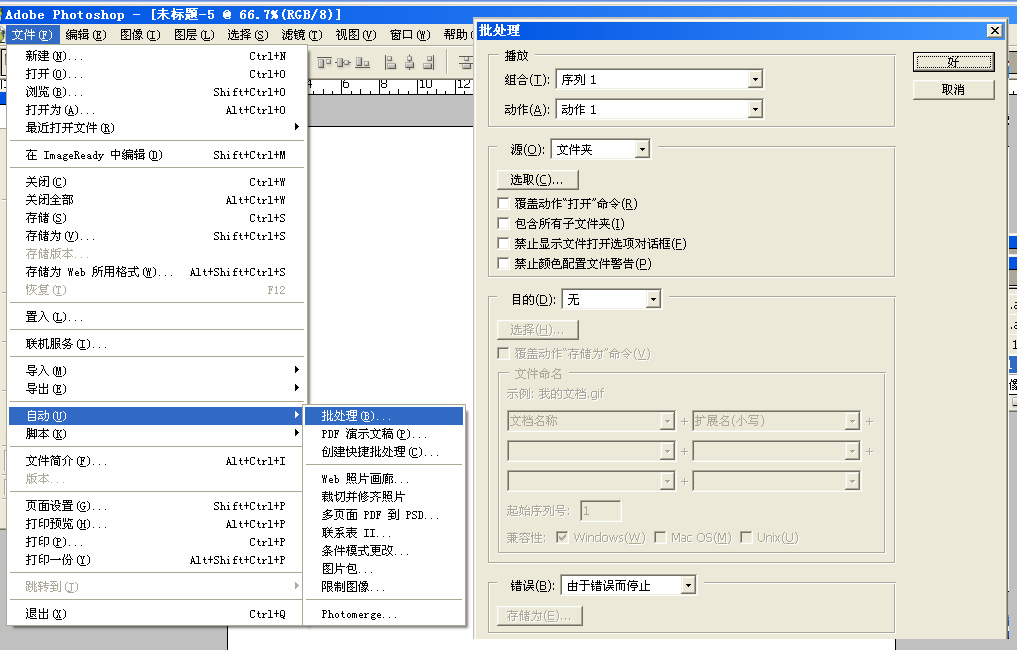Choose 关闭全部 menu item
This screenshot has width=1017, height=650.
(x=156, y=200)
